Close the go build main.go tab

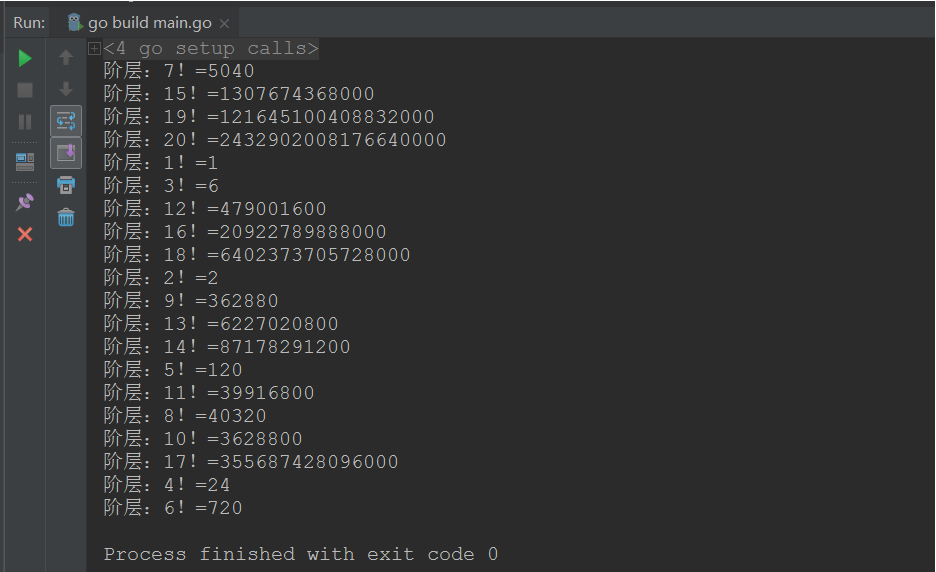coord(224,24)
